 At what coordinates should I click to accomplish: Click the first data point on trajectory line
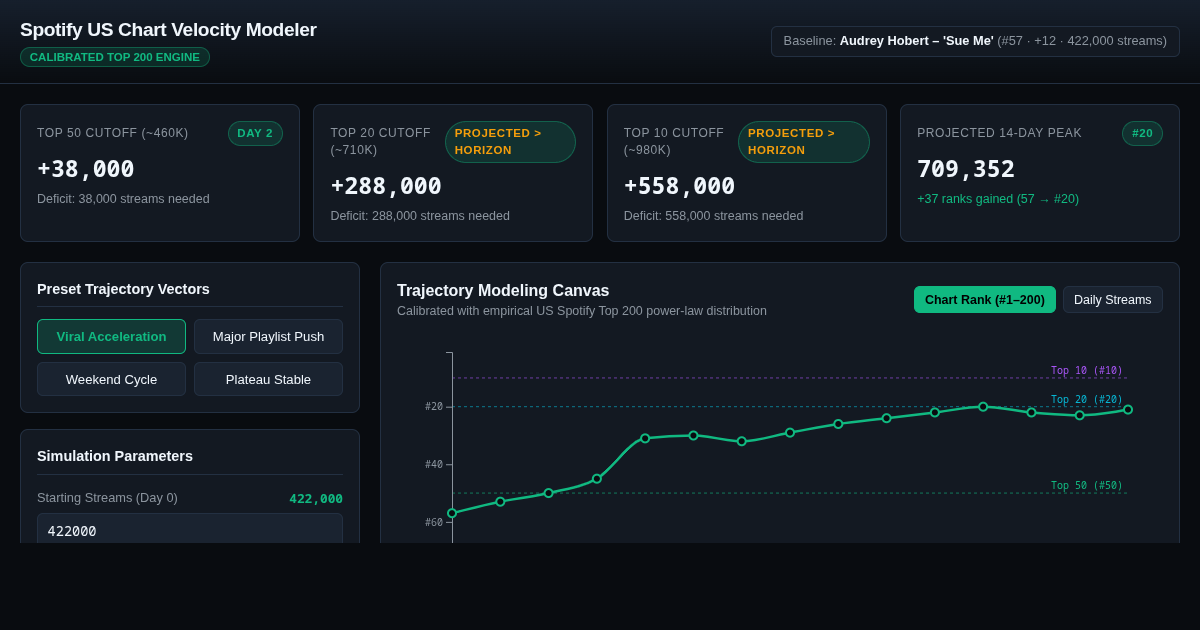tap(452, 513)
